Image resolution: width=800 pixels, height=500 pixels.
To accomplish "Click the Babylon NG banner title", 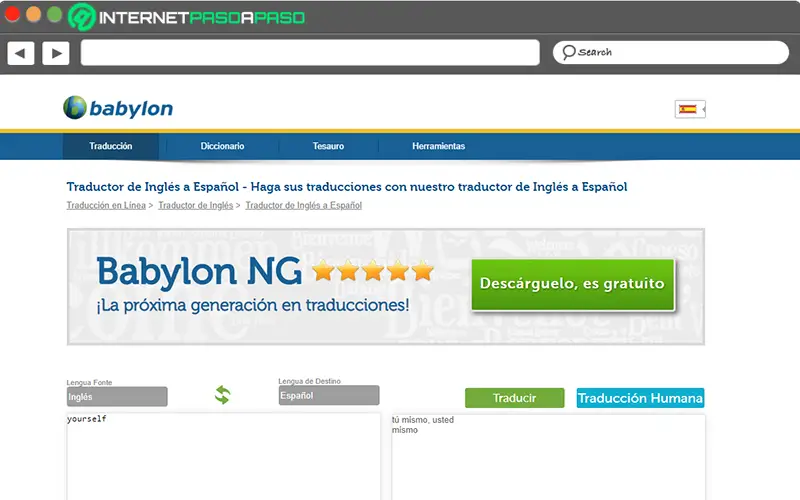I will (x=199, y=271).
